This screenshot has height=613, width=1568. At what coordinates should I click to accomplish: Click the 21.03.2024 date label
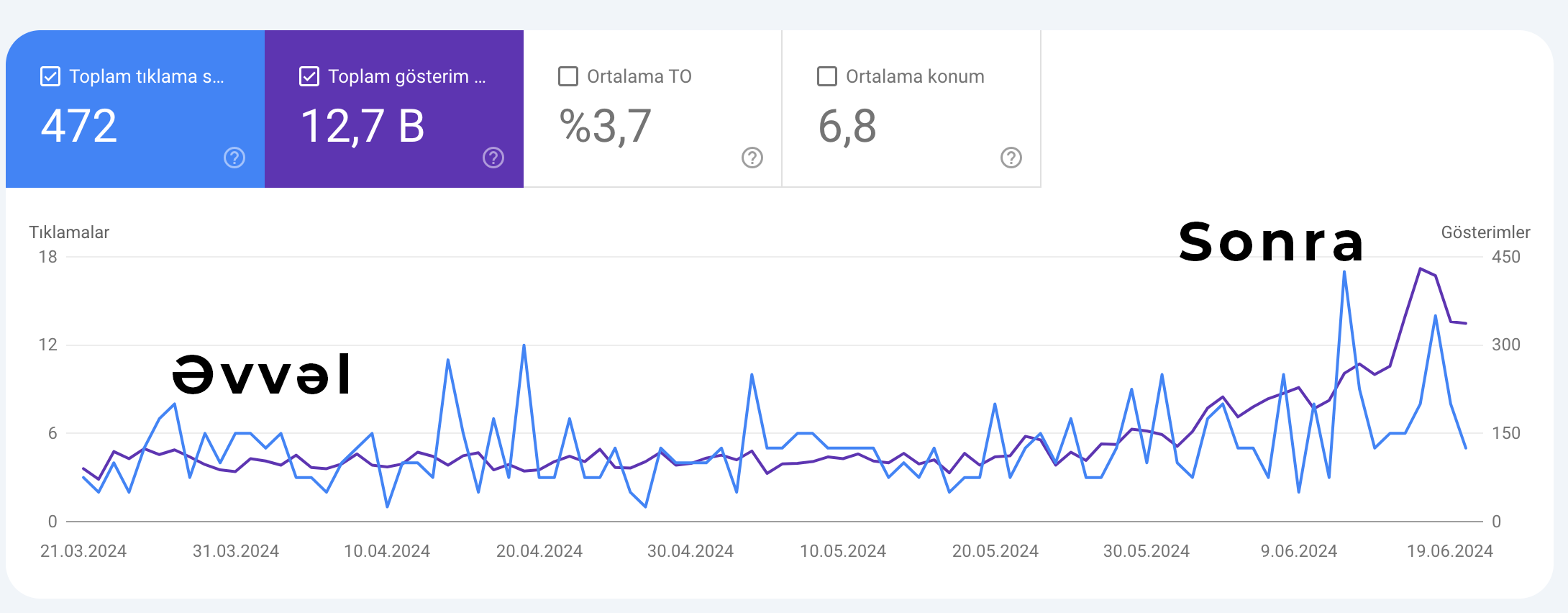83,551
